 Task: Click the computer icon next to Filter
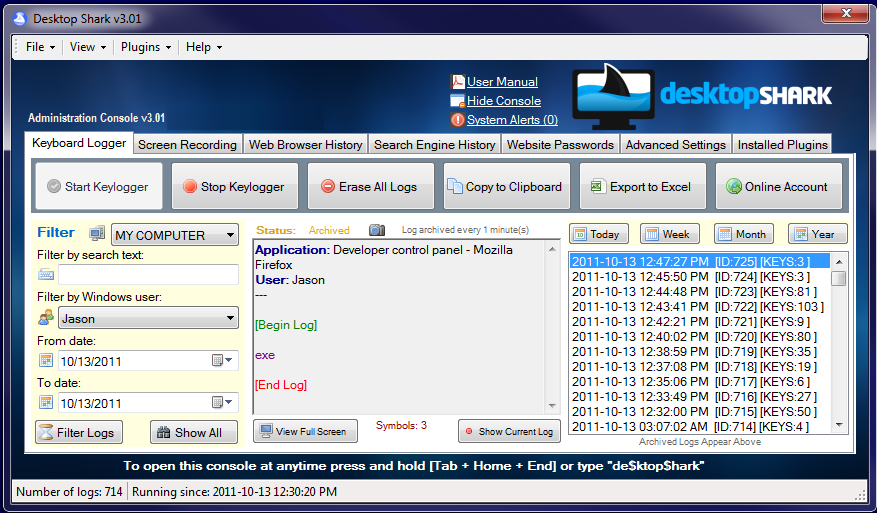[97, 233]
